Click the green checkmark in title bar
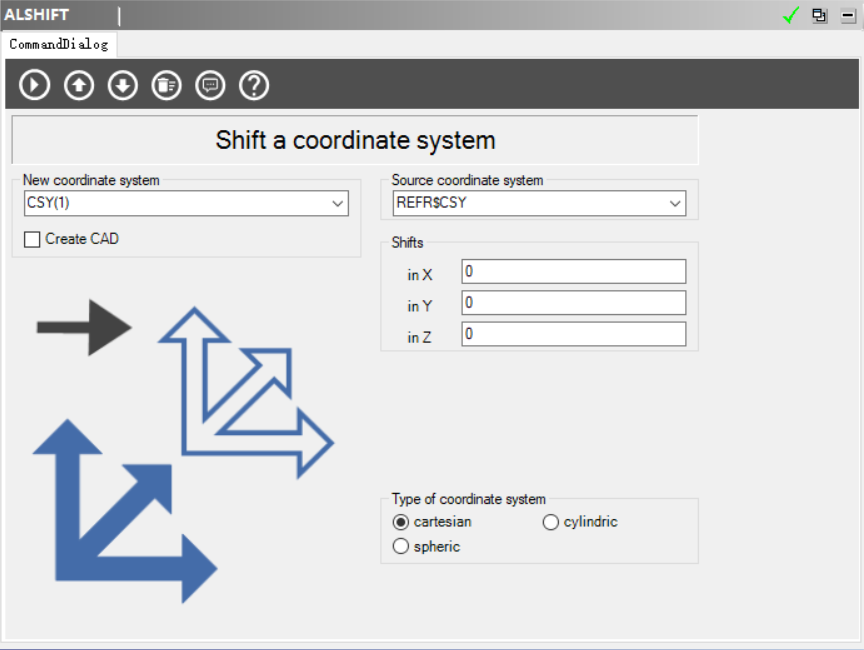The width and height of the screenshot is (864, 650). [x=791, y=15]
